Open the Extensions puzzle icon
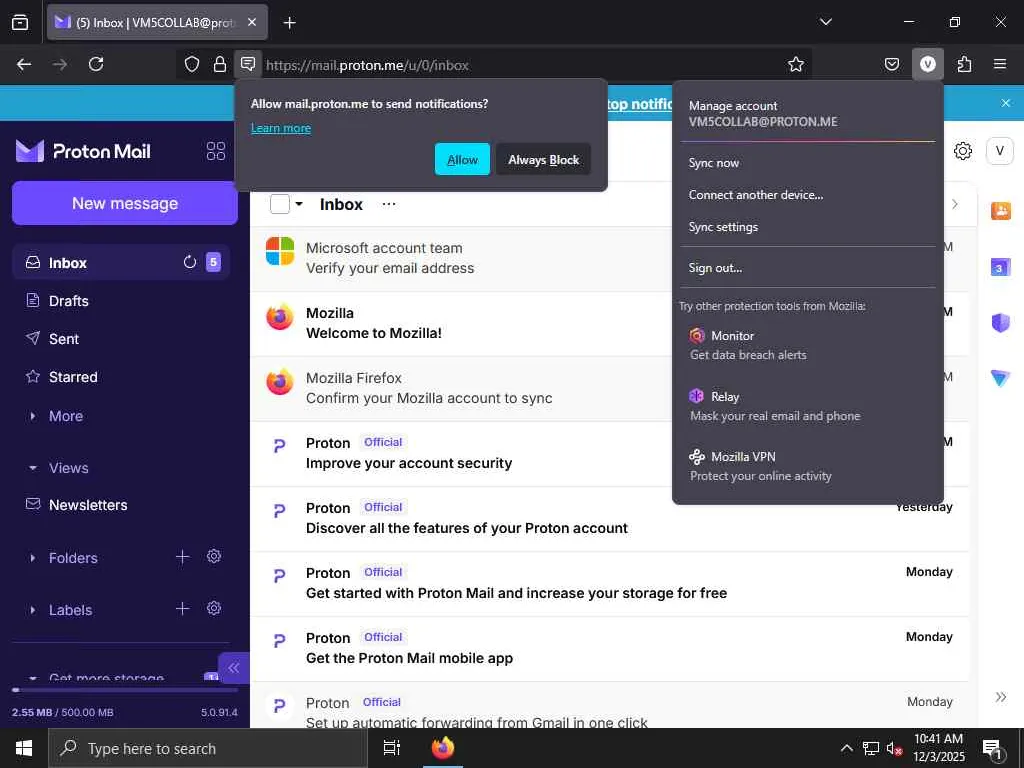1024x768 pixels. (964, 64)
